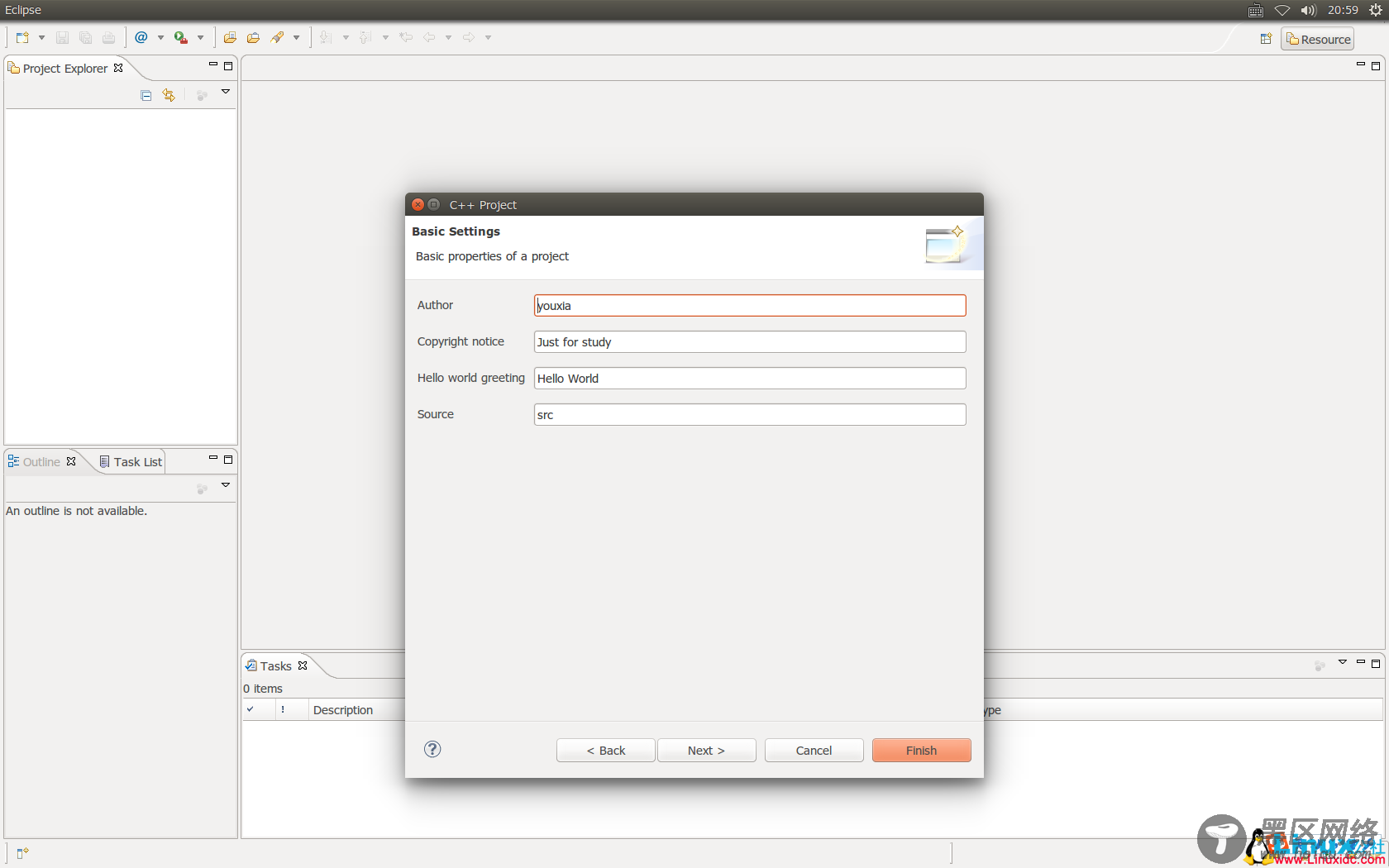Viewport: 1389px width, 868px height.
Task: Click the Hello world greeting input field
Action: click(x=750, y=379)
